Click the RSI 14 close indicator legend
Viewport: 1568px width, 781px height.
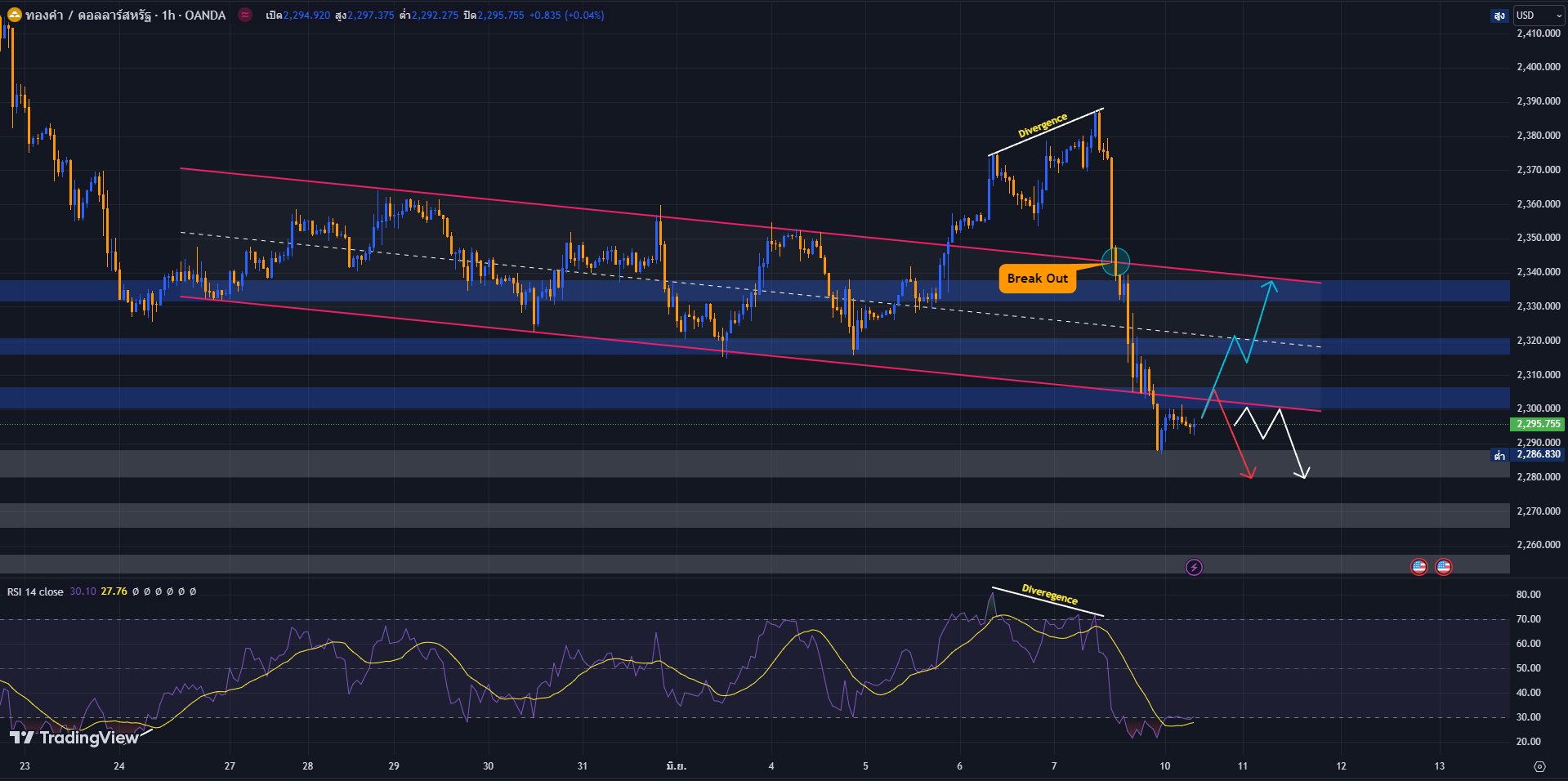(x=35, y=591)
